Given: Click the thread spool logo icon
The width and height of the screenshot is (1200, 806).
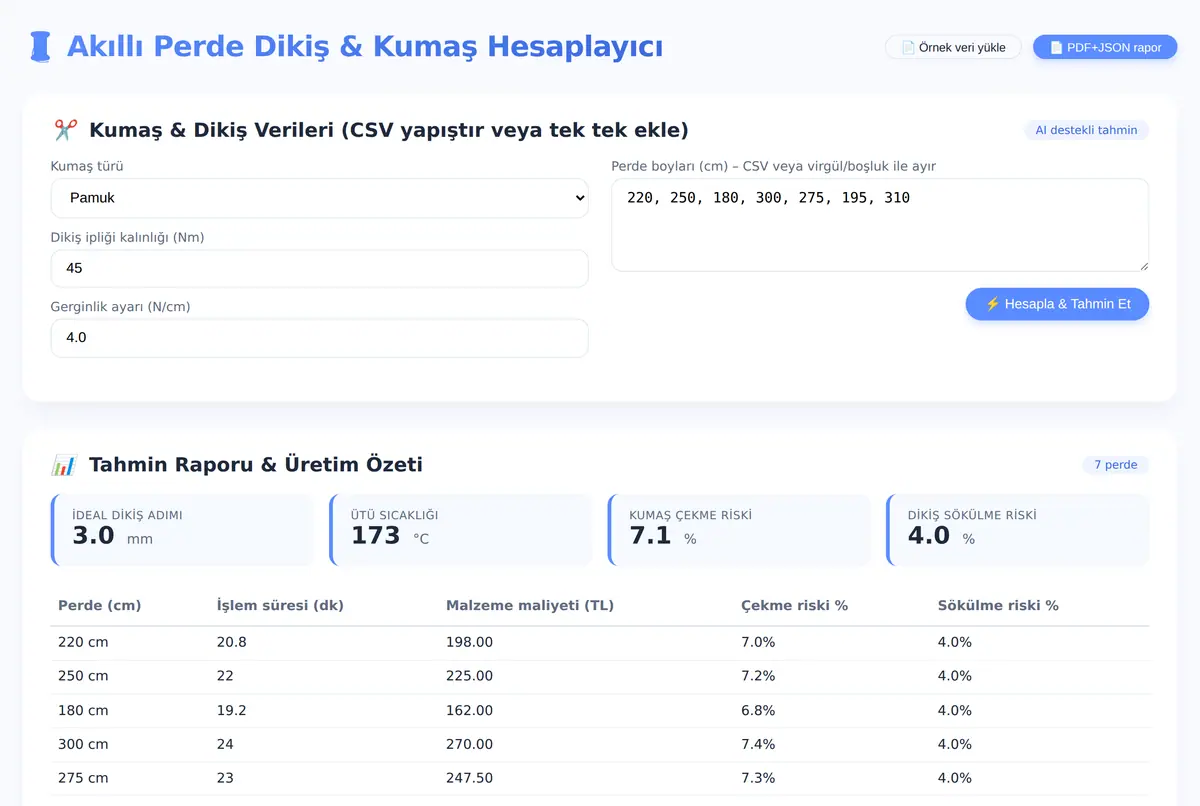Looking at the screenshot, I should coord(40,47).
